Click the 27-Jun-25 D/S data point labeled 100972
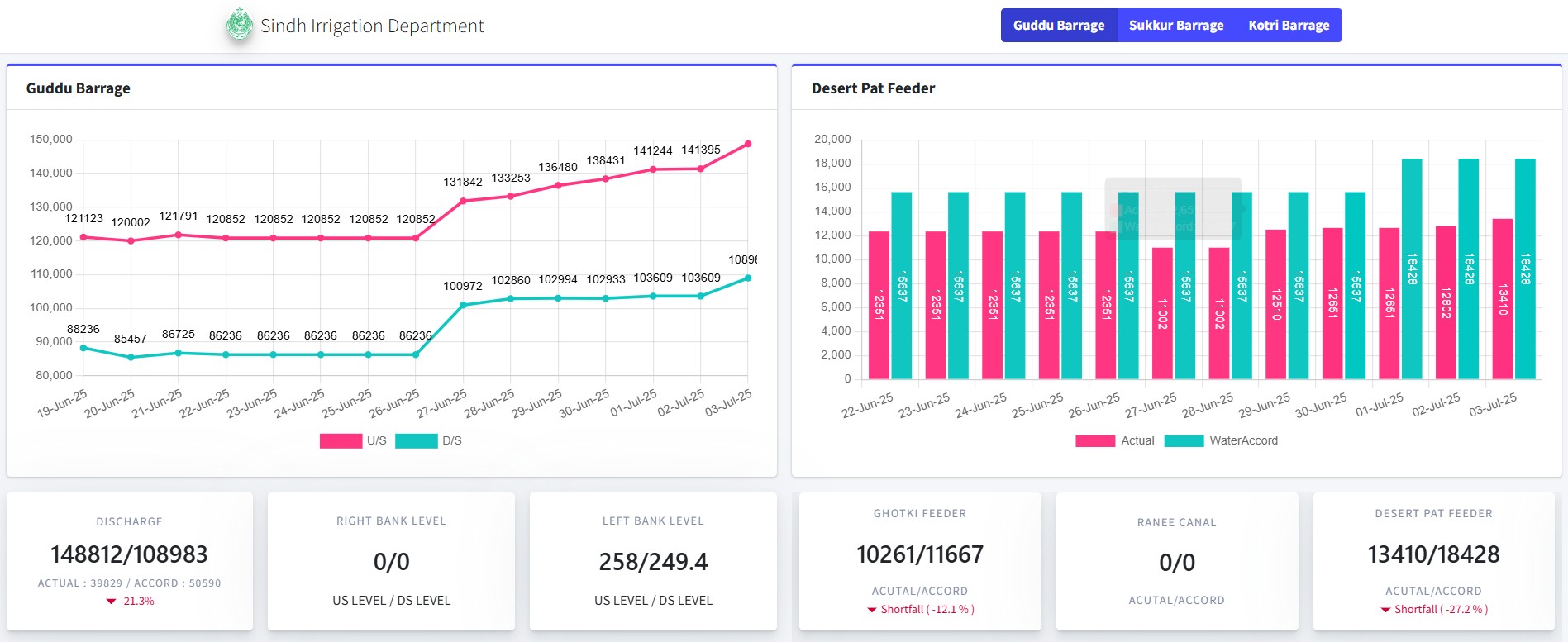This screenshot has height=642, width=1568. pyautogui.click(x=463, y=305)
